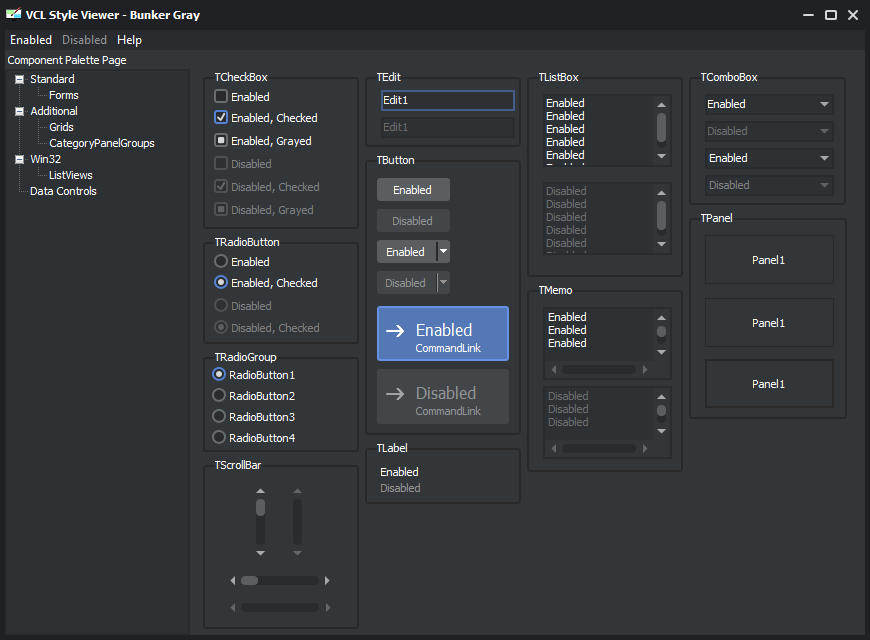Click the left arrow of the enabled TMemo horizontal scrollbar
The image size is (870, 640).
point(554,370)
